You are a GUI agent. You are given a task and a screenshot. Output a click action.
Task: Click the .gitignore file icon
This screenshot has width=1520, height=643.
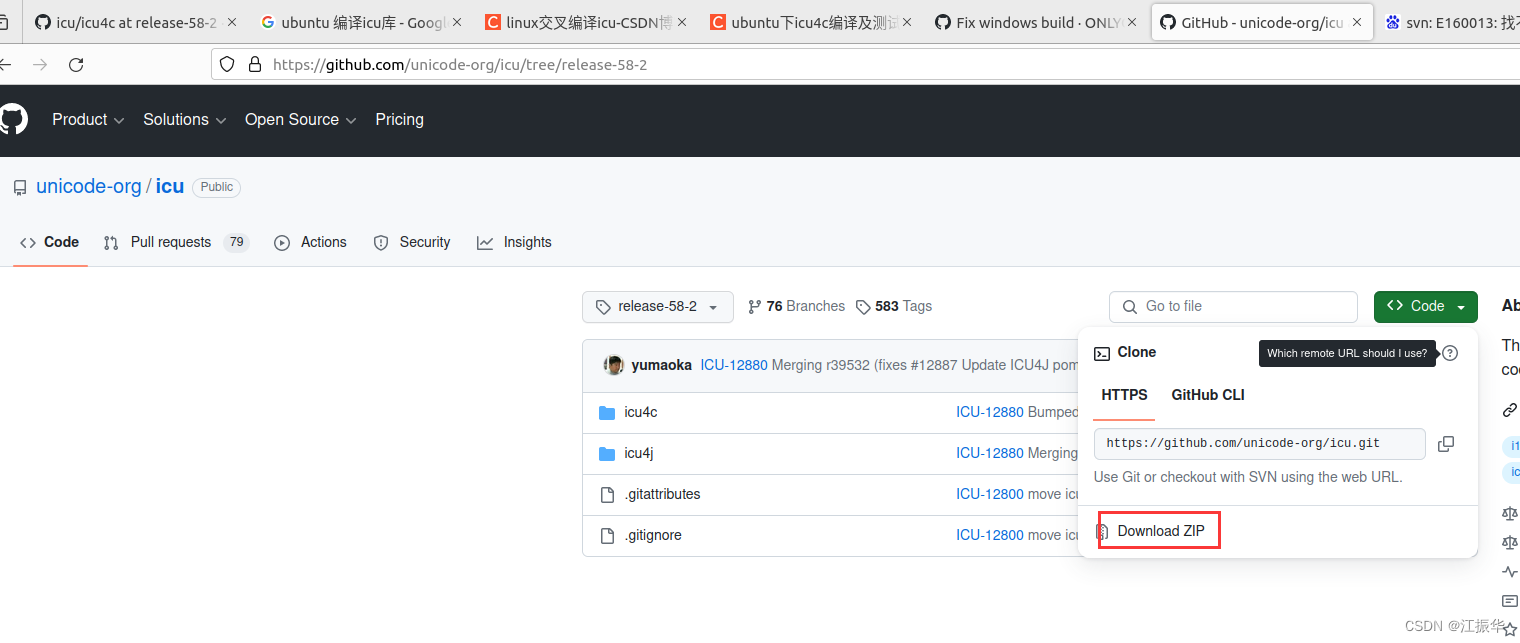pos(606,536)
